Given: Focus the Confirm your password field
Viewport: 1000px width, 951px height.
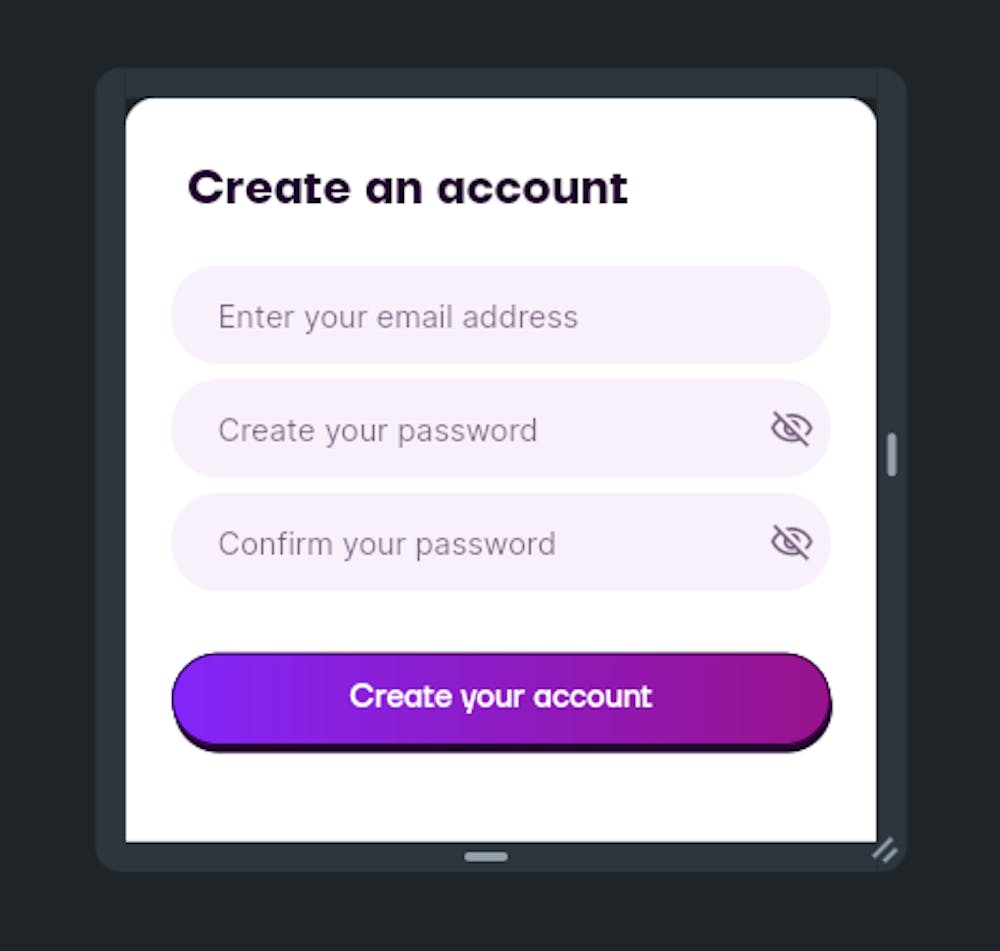Looking at the screenshot, I should tap(501, 542).
